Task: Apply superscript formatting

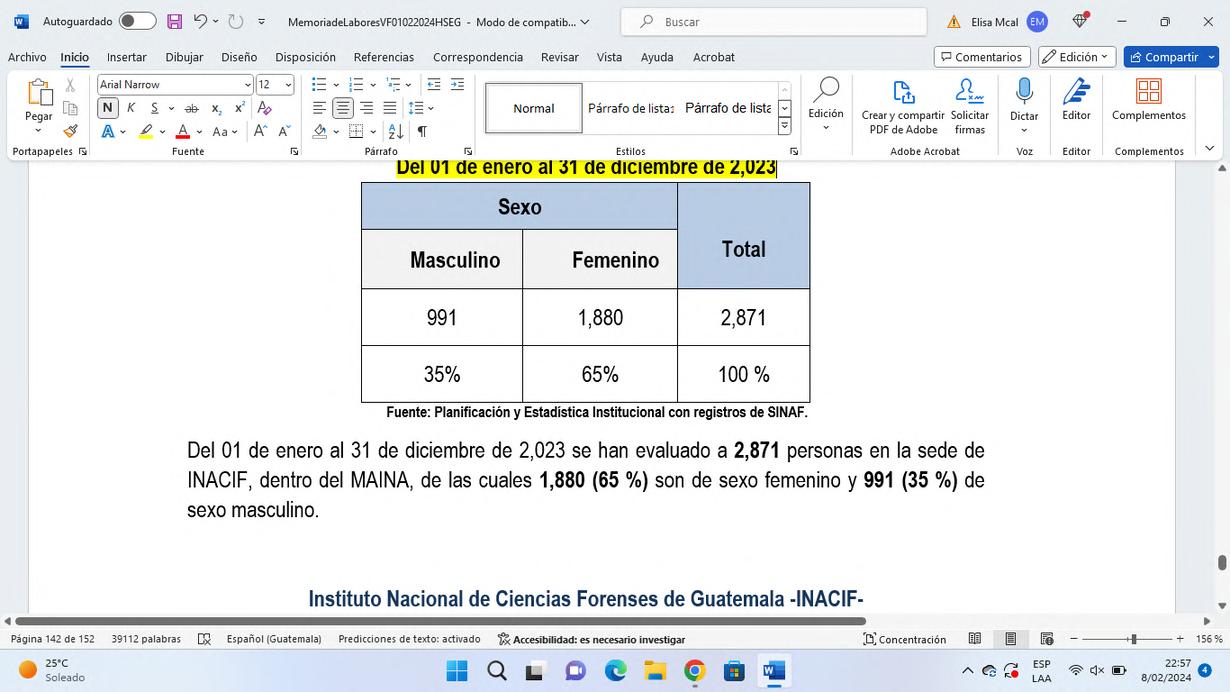Action: click(240, 108)
